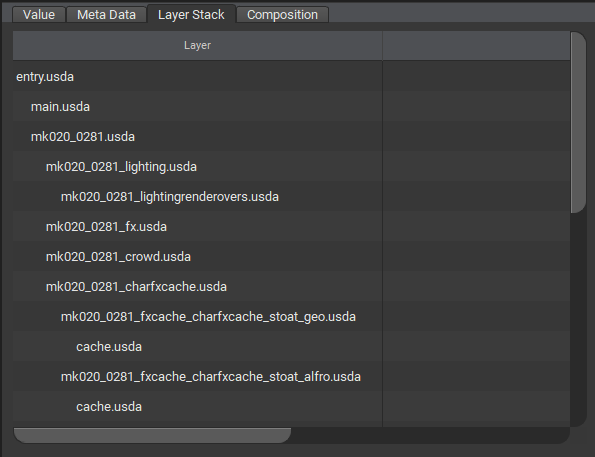Select the Layer Stack tab
The height and width of the screenshot is (457, 595).
click(x=191, y=14)
